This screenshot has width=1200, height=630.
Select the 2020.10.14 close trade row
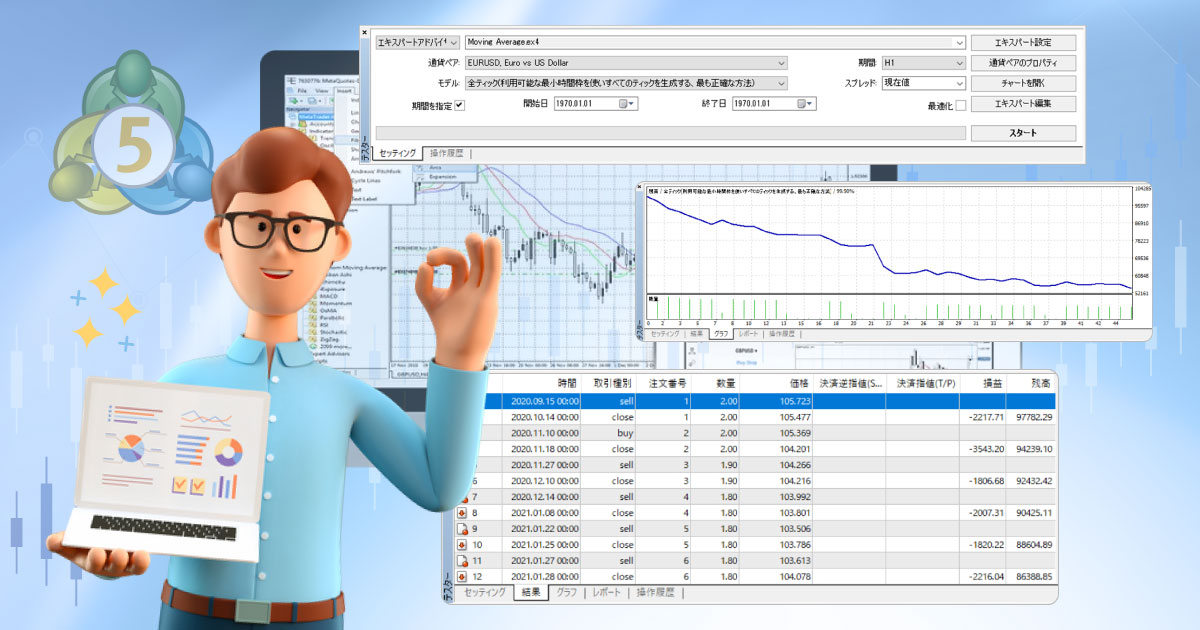(766, 417)
